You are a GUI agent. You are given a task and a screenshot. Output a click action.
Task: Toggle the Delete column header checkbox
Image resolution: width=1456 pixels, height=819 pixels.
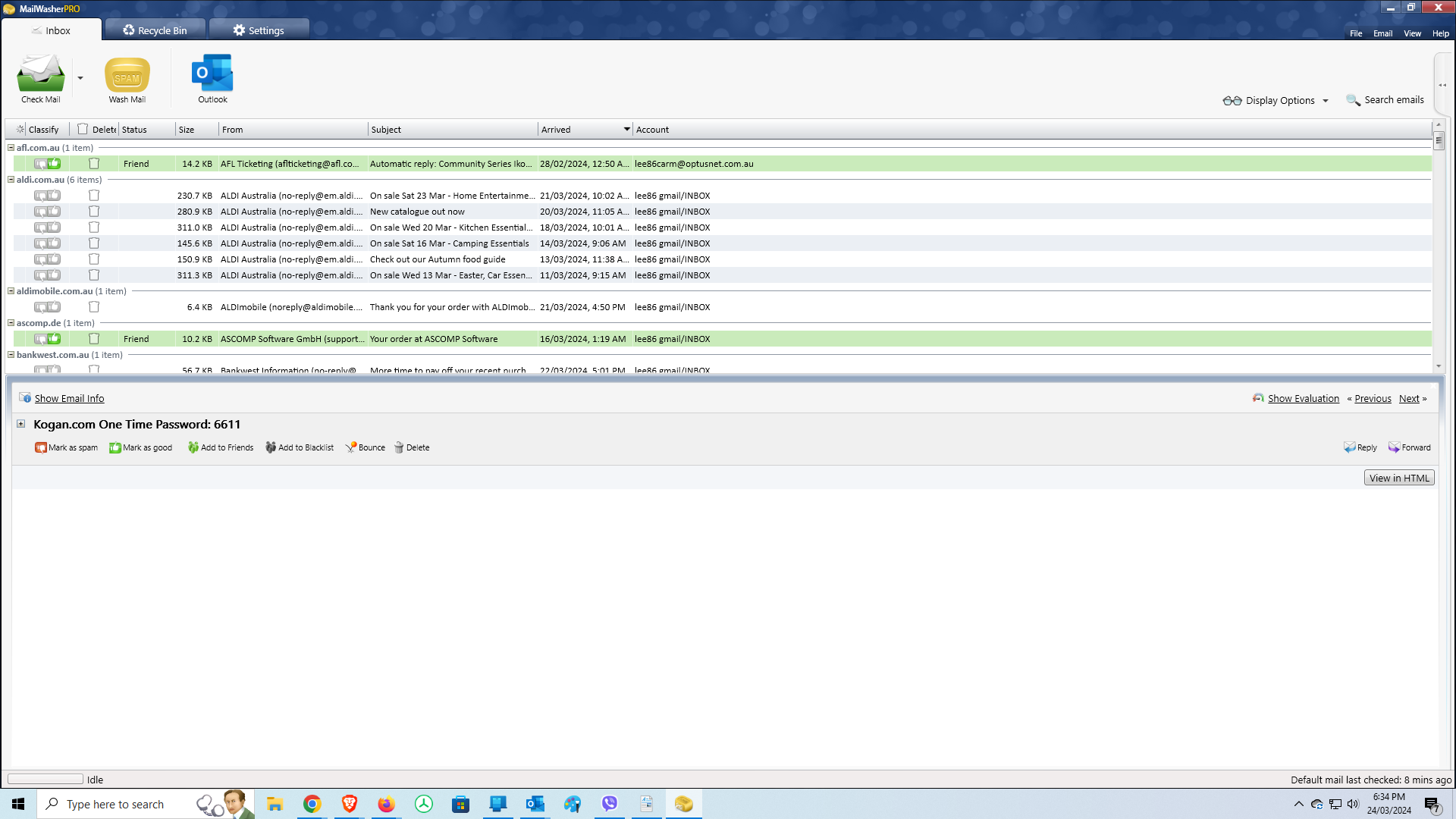click(x=83, y=129)
